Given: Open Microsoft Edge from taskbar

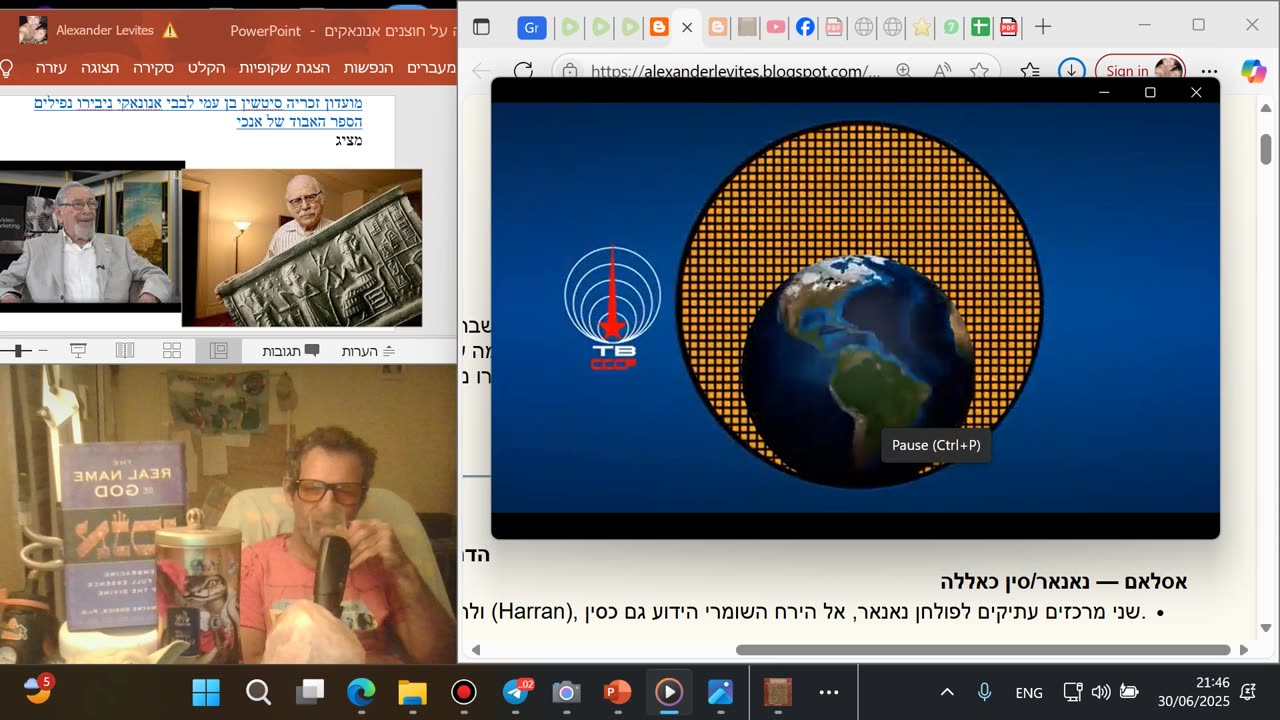Looking at the screenshot, I should [361, 692].
